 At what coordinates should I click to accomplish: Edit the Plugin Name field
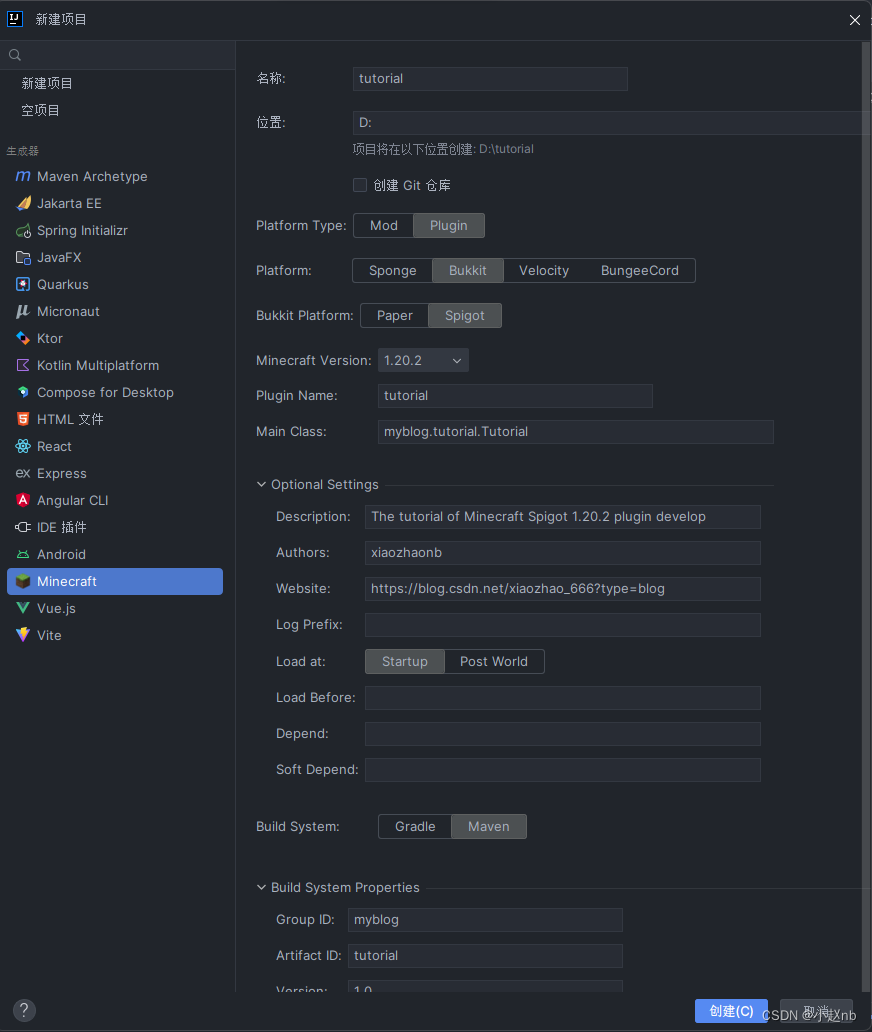pyautogui.click(x=515, y=396)
